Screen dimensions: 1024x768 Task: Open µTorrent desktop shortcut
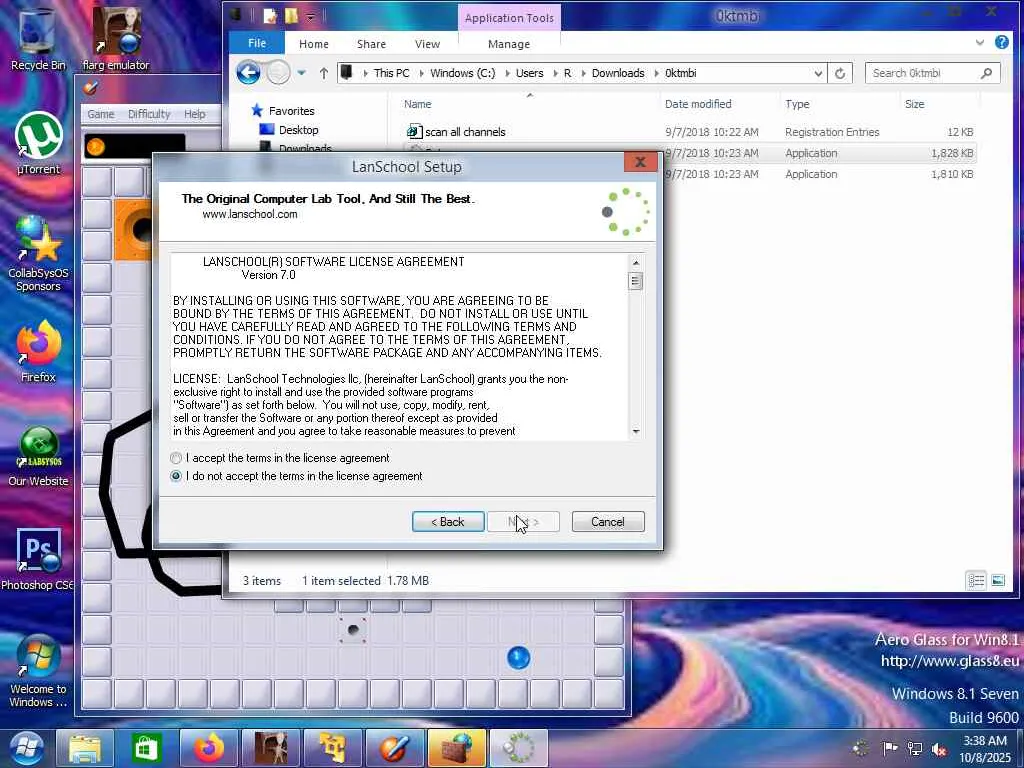[x=38, y=144]
